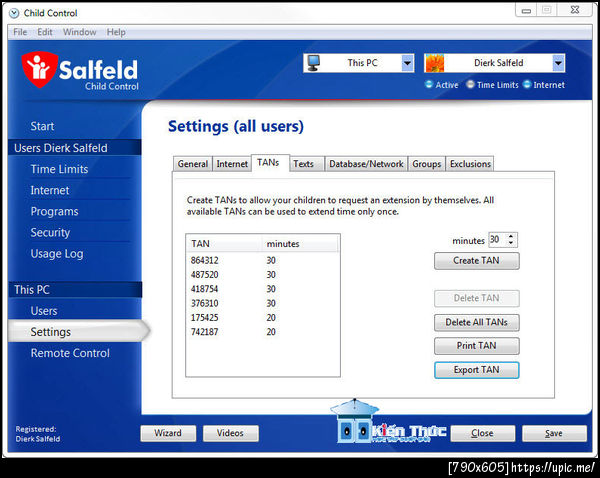This screenshot has height=478, width=600.
Task: Click the Dierk Salfeld flower avatar
Action: [435, 63]
